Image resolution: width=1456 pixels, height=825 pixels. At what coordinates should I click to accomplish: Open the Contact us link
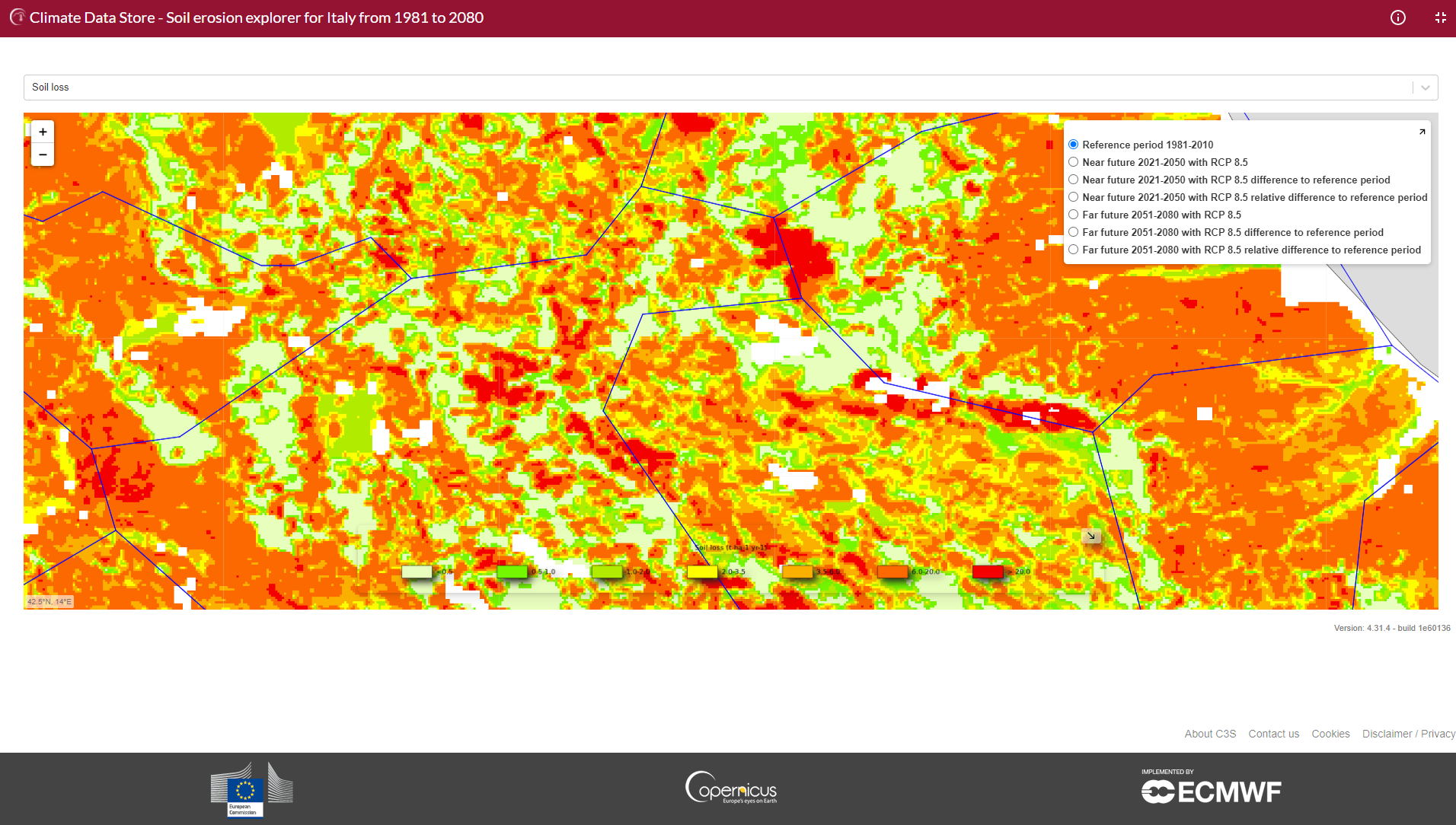pyautogui.click(x=1273, y=734)
